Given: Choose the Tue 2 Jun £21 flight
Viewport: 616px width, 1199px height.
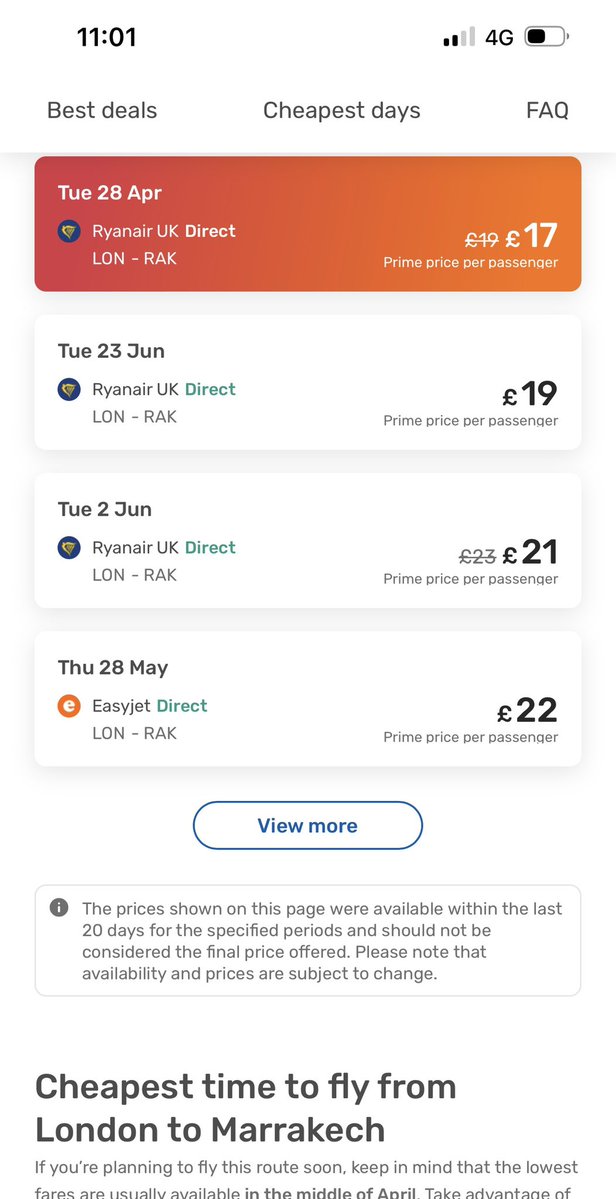Looking at the screenshot, I should [308, 540].
